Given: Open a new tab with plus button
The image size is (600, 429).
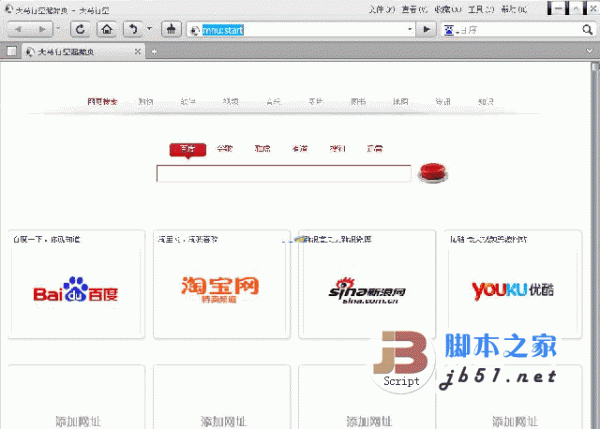Looking at the screenshot, I should tap(154, 52).
